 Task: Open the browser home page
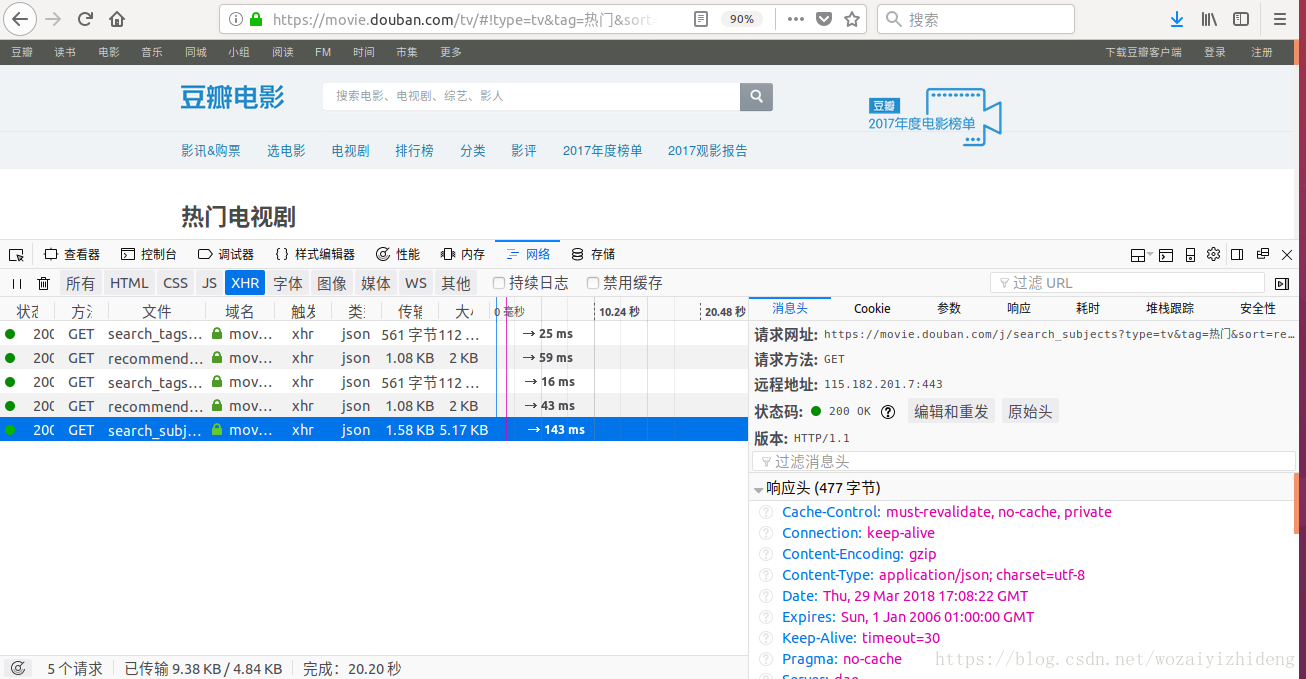pos(117,19)
